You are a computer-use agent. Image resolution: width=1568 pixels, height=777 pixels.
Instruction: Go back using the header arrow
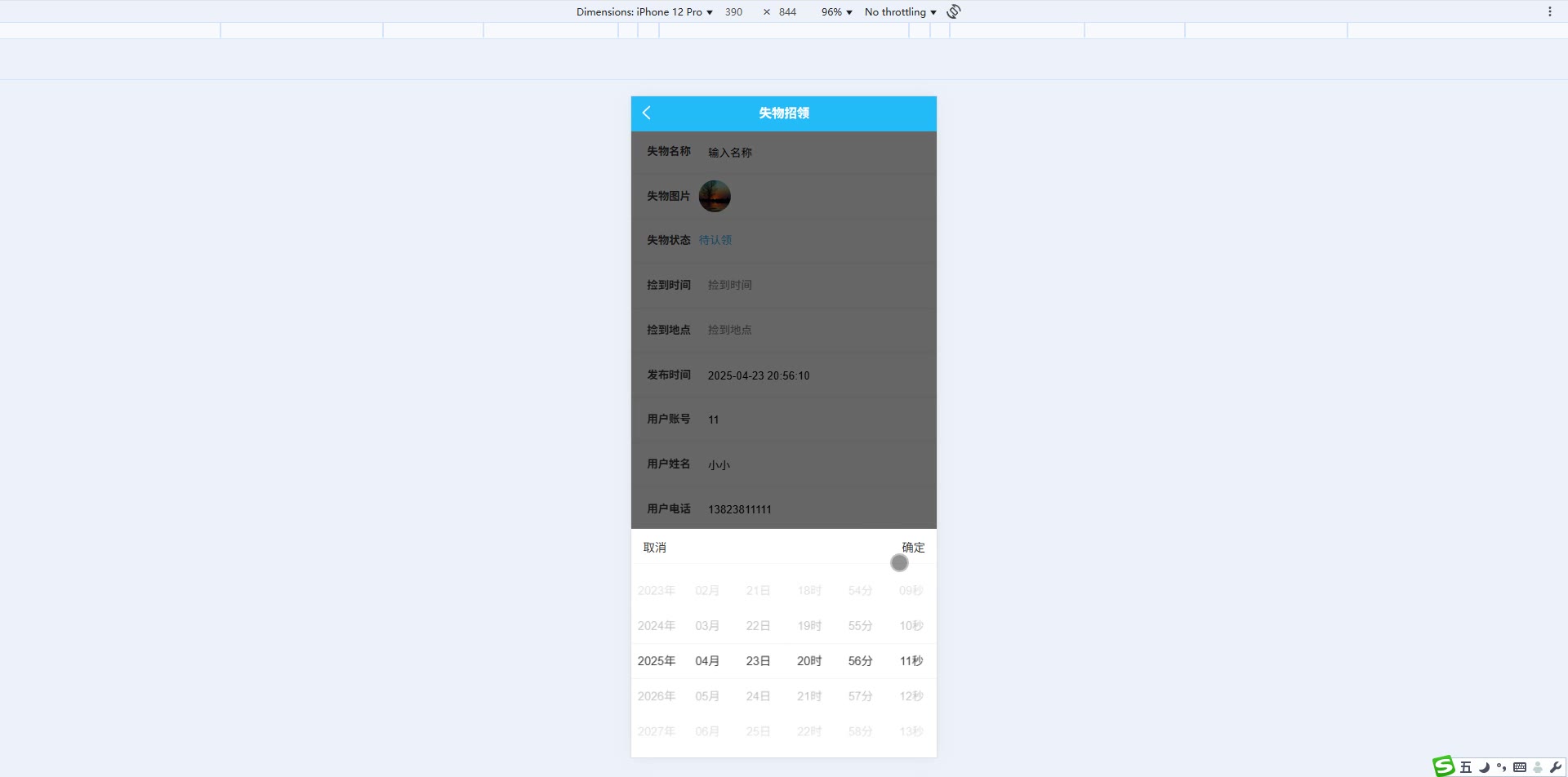point(646,113)
